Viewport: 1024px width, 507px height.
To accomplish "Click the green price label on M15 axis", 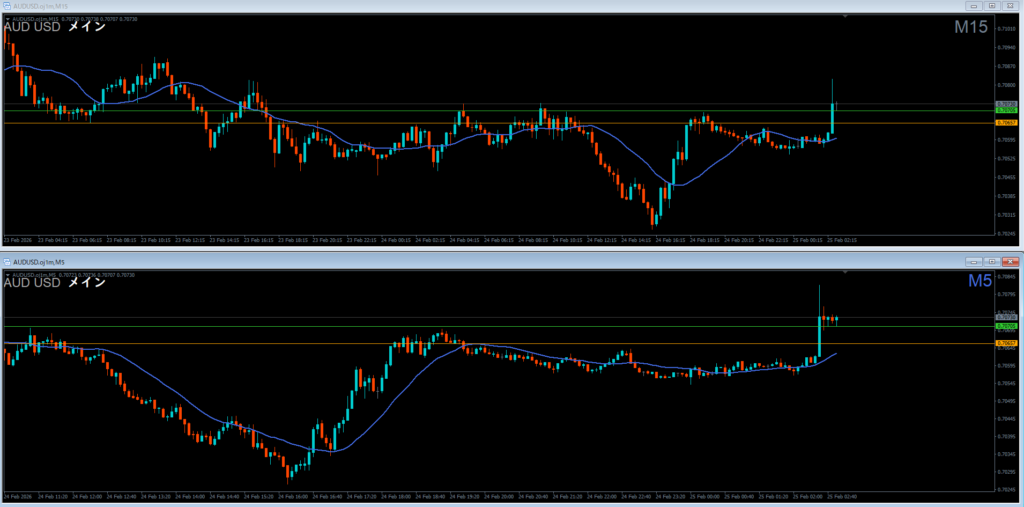I will [x=1006, y=110].
